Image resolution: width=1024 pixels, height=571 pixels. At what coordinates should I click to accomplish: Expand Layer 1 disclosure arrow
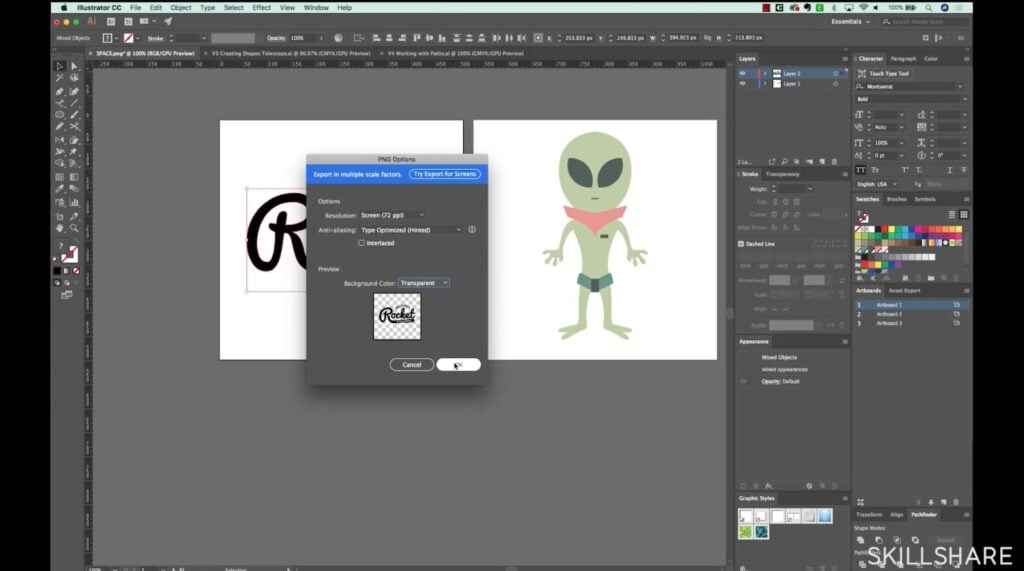tap(765, 84)
